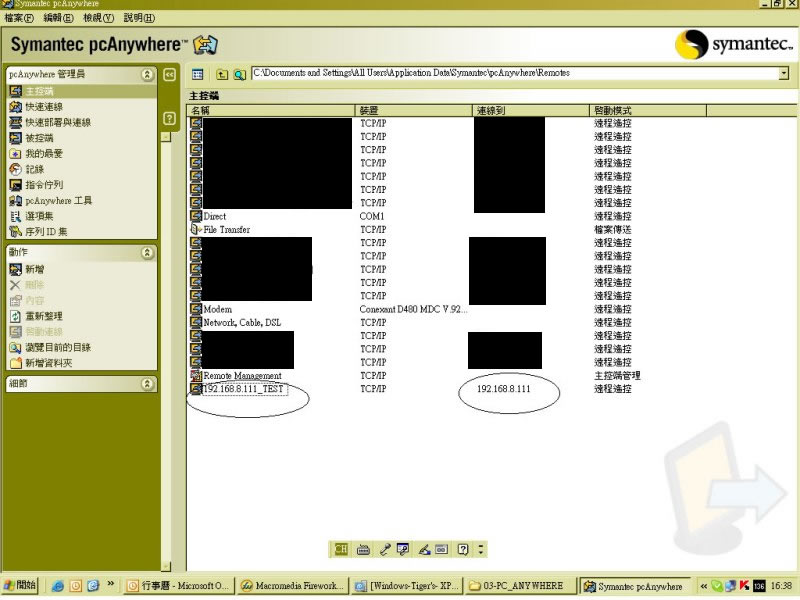Select the Modem connection item
800x600 pixels.
pos(217,309)
